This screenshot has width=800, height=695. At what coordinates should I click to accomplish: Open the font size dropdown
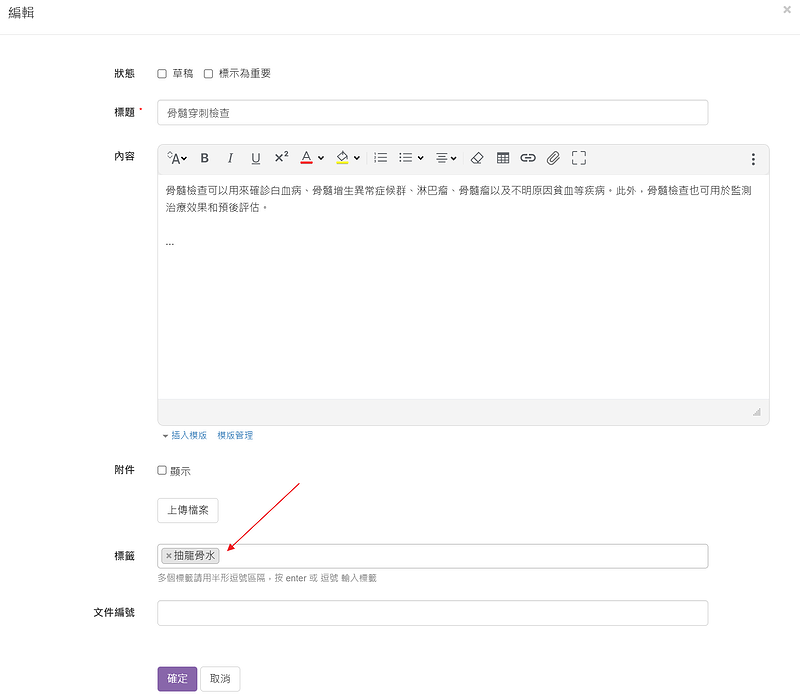(x=177, y=158)
